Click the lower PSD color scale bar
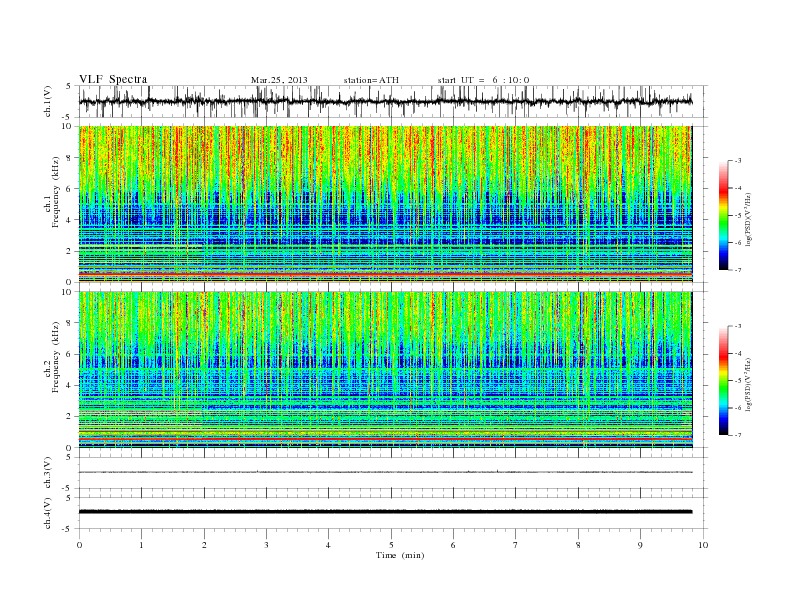The image size is (792, 612). (x=723, y=380)
